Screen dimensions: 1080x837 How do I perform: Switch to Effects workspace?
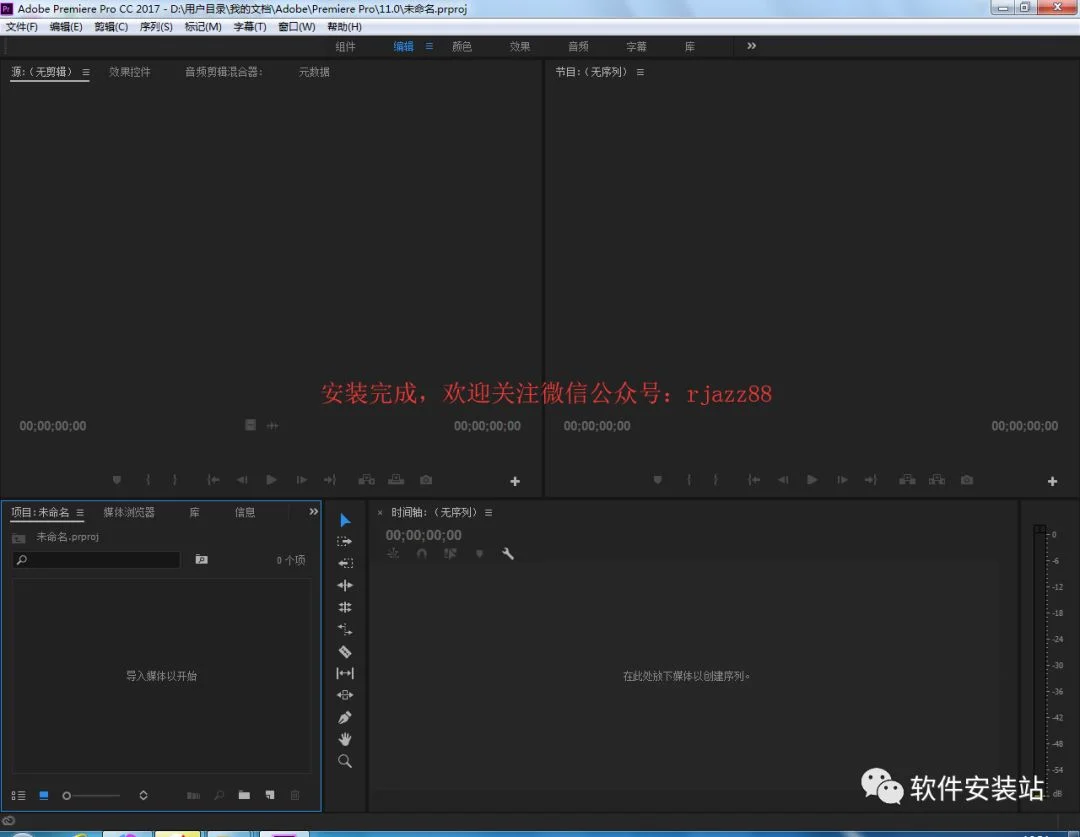pos(520,46)
